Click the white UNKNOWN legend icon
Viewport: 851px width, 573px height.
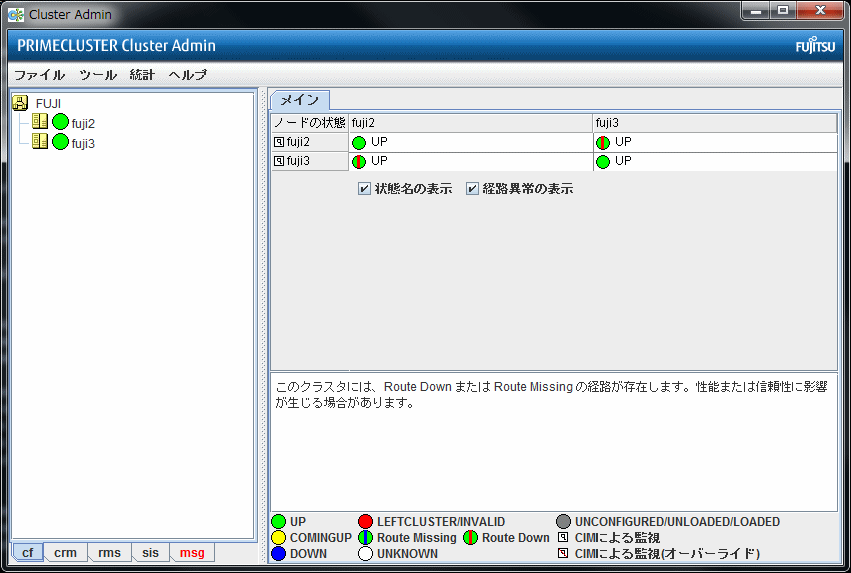(x=365, y=554)
